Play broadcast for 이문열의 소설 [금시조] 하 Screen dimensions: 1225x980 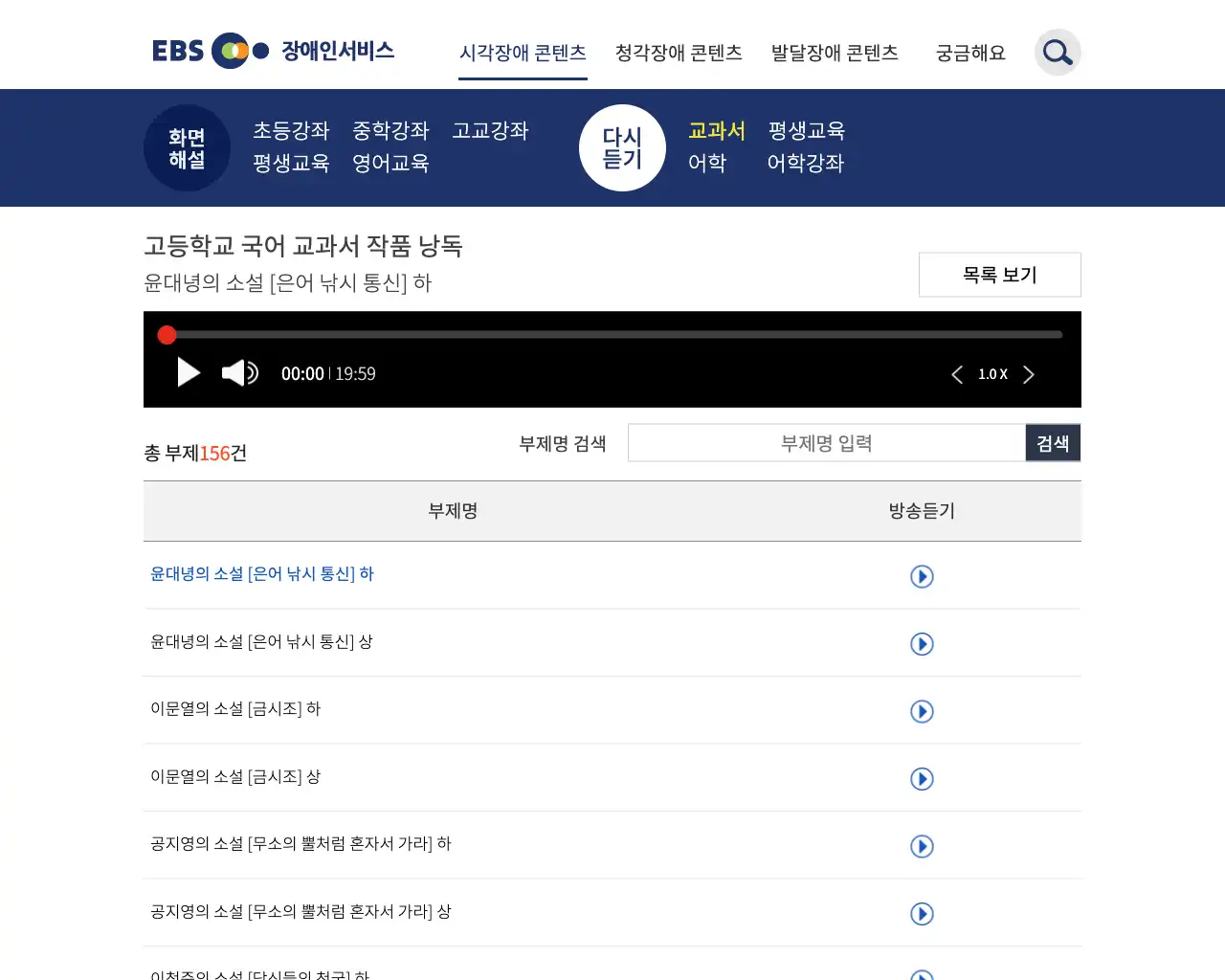pos(922,711)
